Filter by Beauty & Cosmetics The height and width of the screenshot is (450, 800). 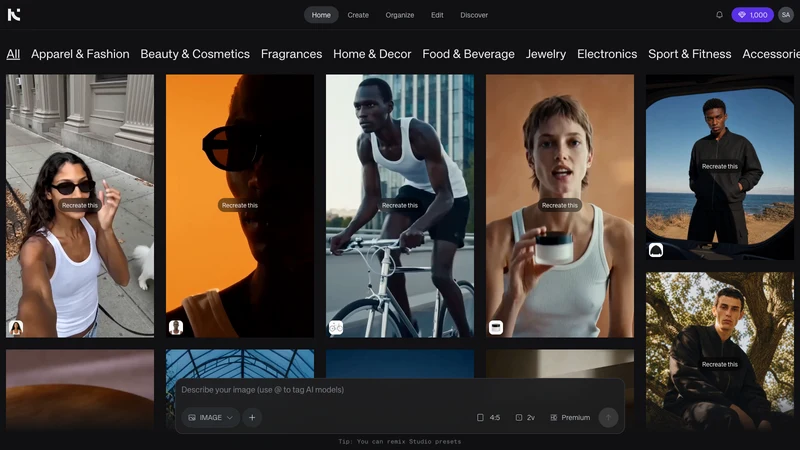195,54
